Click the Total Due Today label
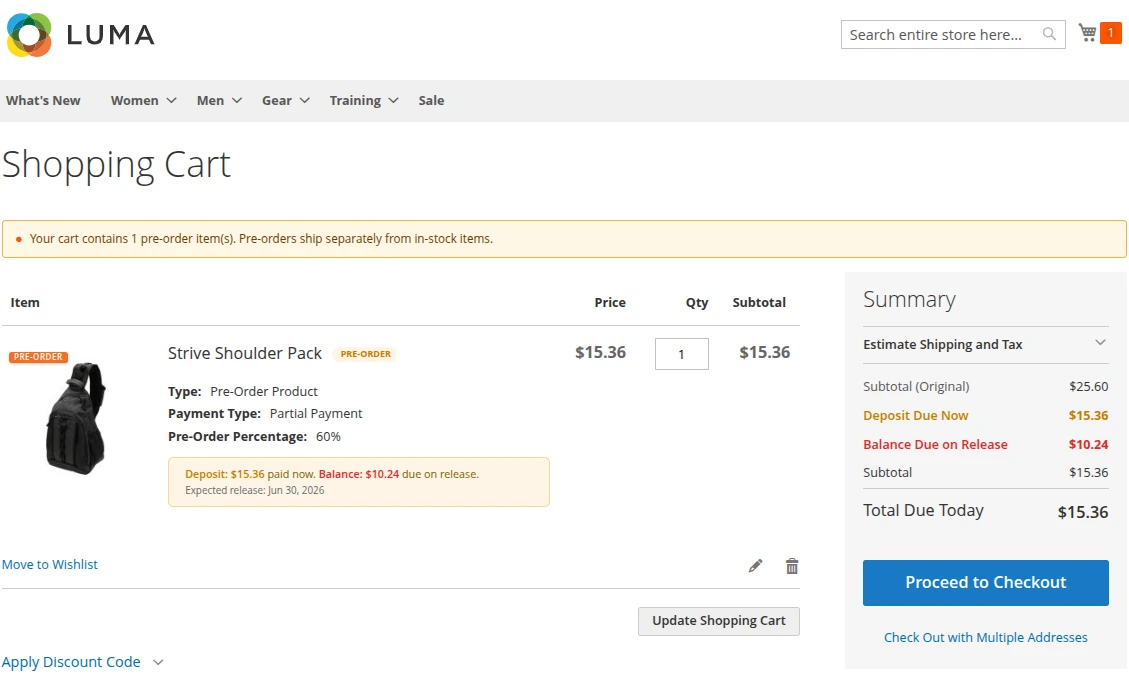The width and height of the screenshot is (1129, 680). 923,511
